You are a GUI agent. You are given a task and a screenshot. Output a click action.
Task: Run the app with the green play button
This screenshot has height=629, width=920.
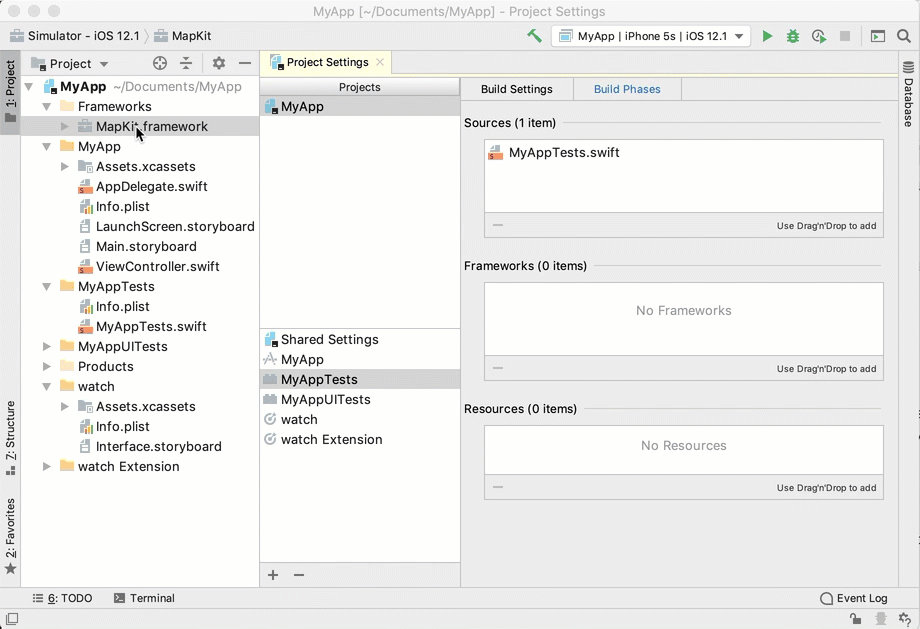(x=767, y=36)
